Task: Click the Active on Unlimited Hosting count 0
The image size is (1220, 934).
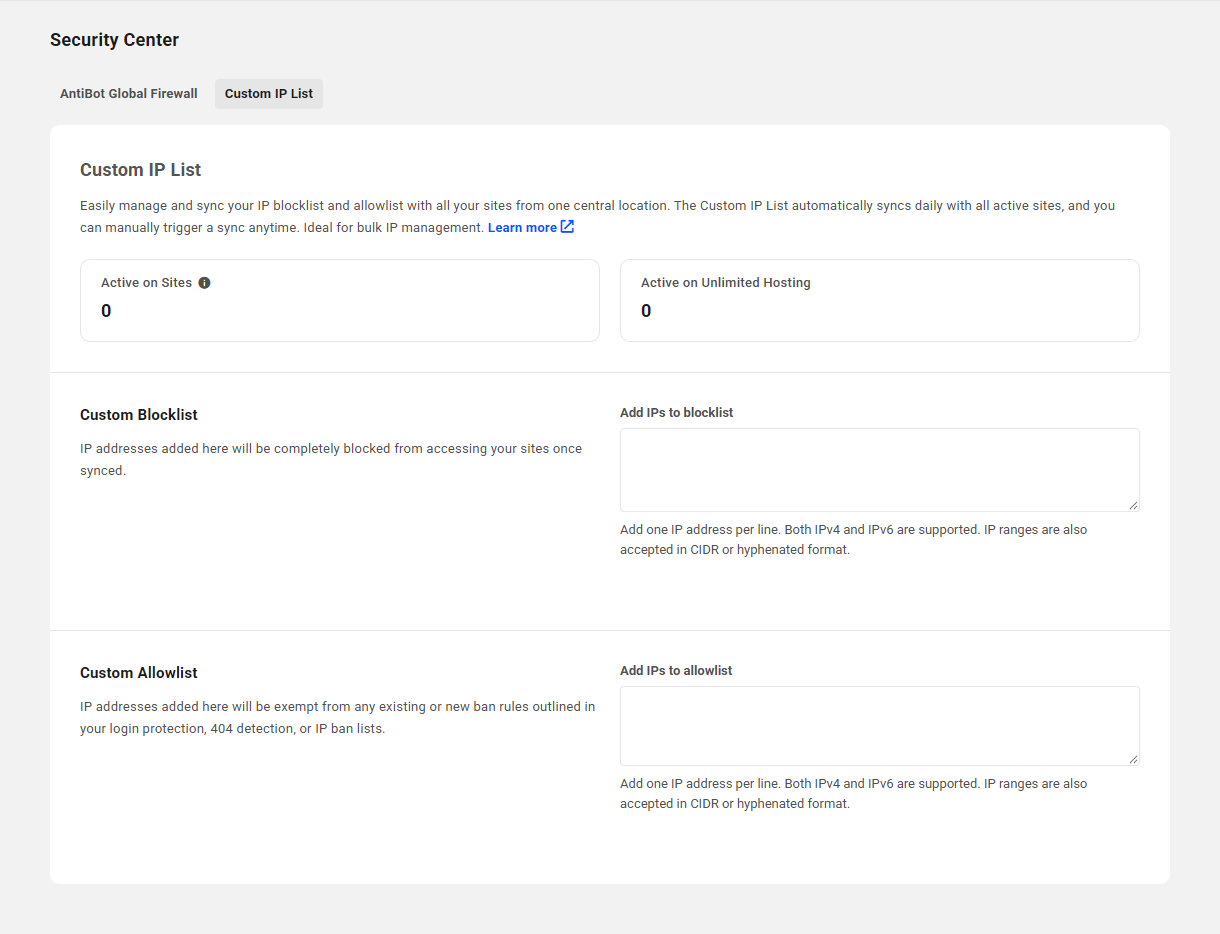Action: 646,311
